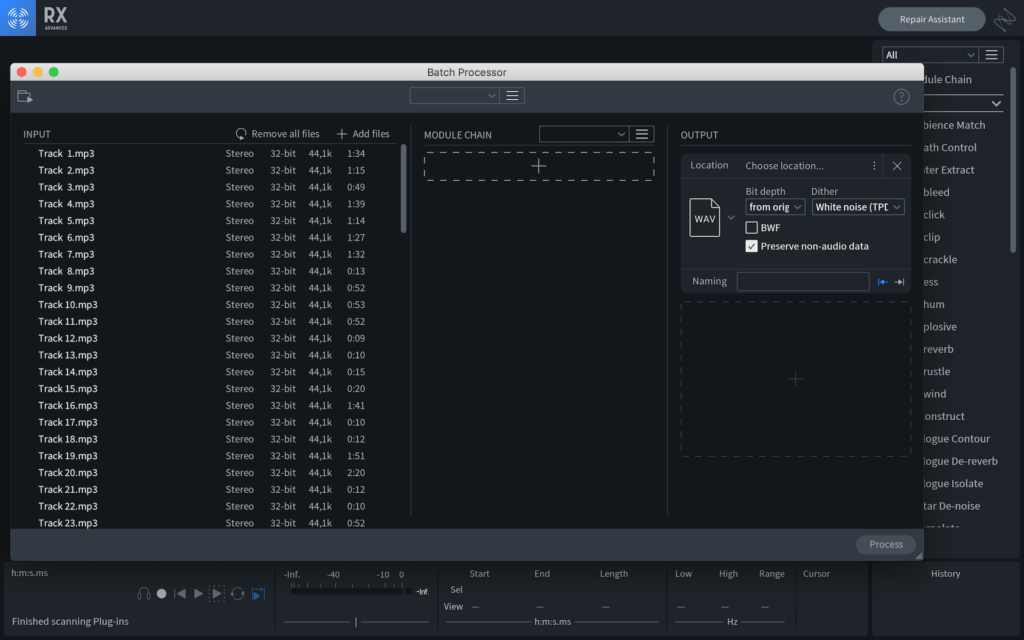Image resolution: width=1024 pixels, height=640 pixels.
Task: Select the naming suffix arrow toggle
Action: click(899, 282)
